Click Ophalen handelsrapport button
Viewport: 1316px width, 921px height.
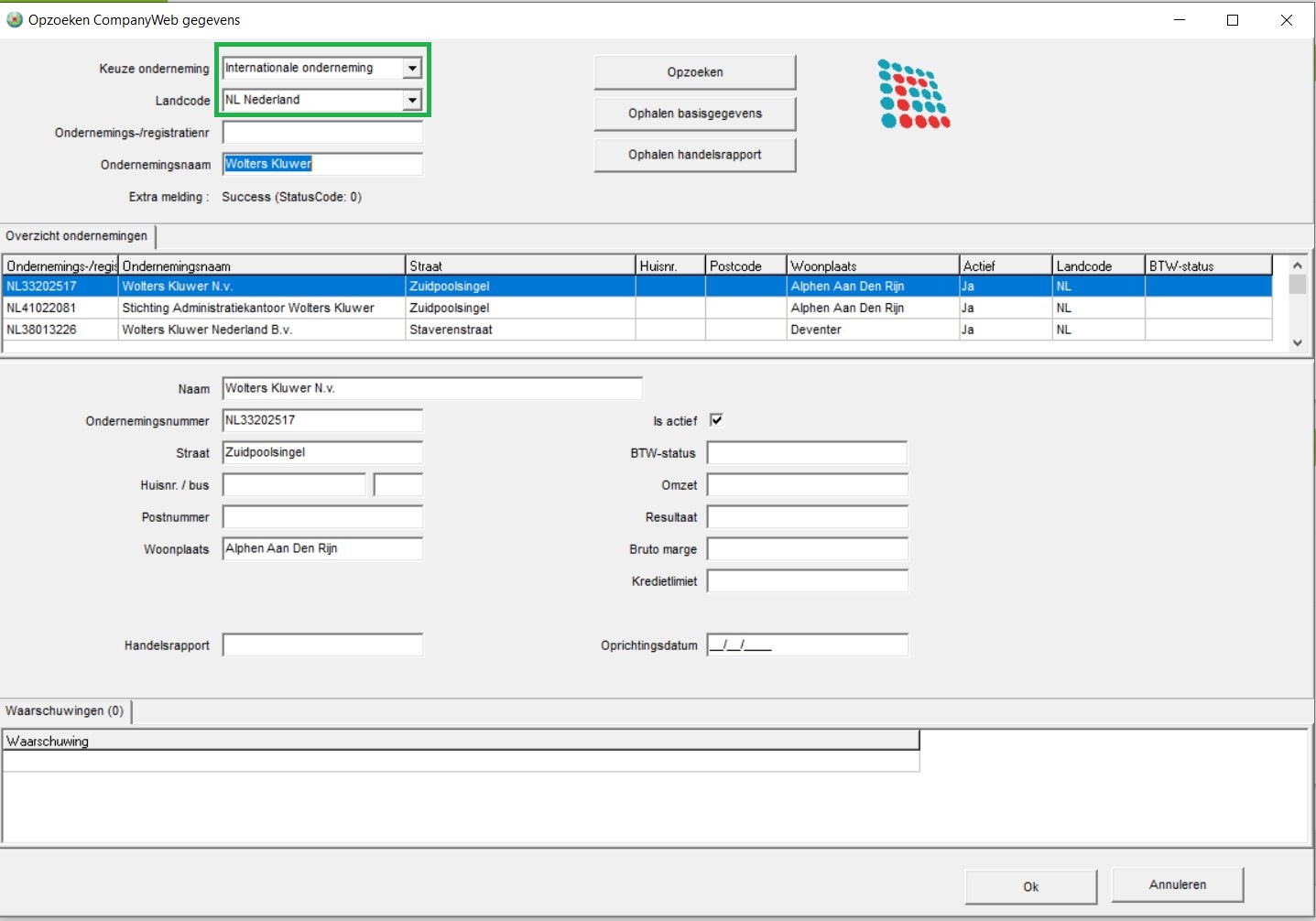click(x=694, y=155)
